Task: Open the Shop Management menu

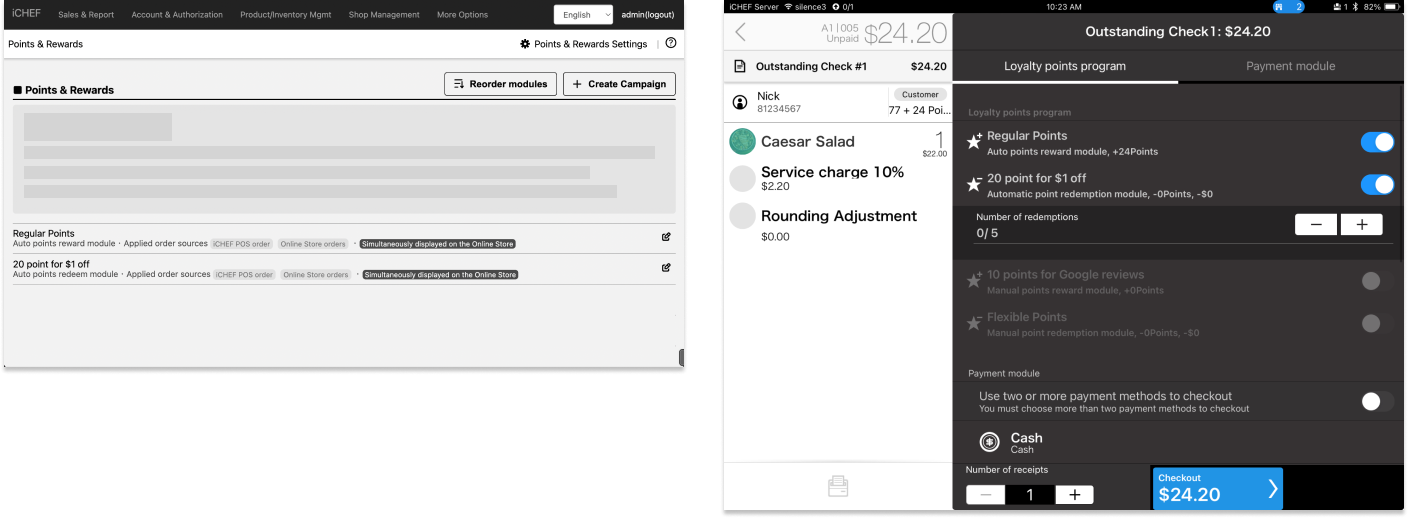Action: tap(384, 15)
